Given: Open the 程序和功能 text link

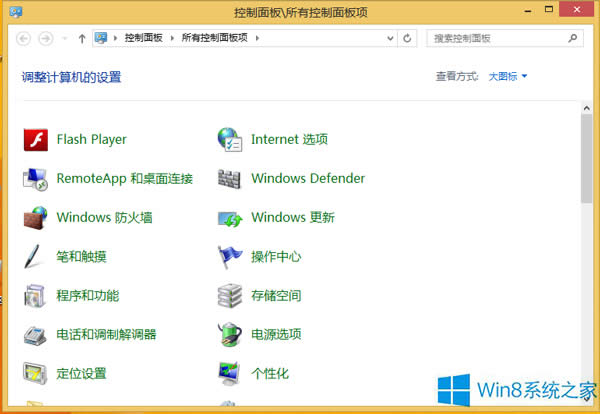Looking at the screenshot, I should [x=88, y=296].
